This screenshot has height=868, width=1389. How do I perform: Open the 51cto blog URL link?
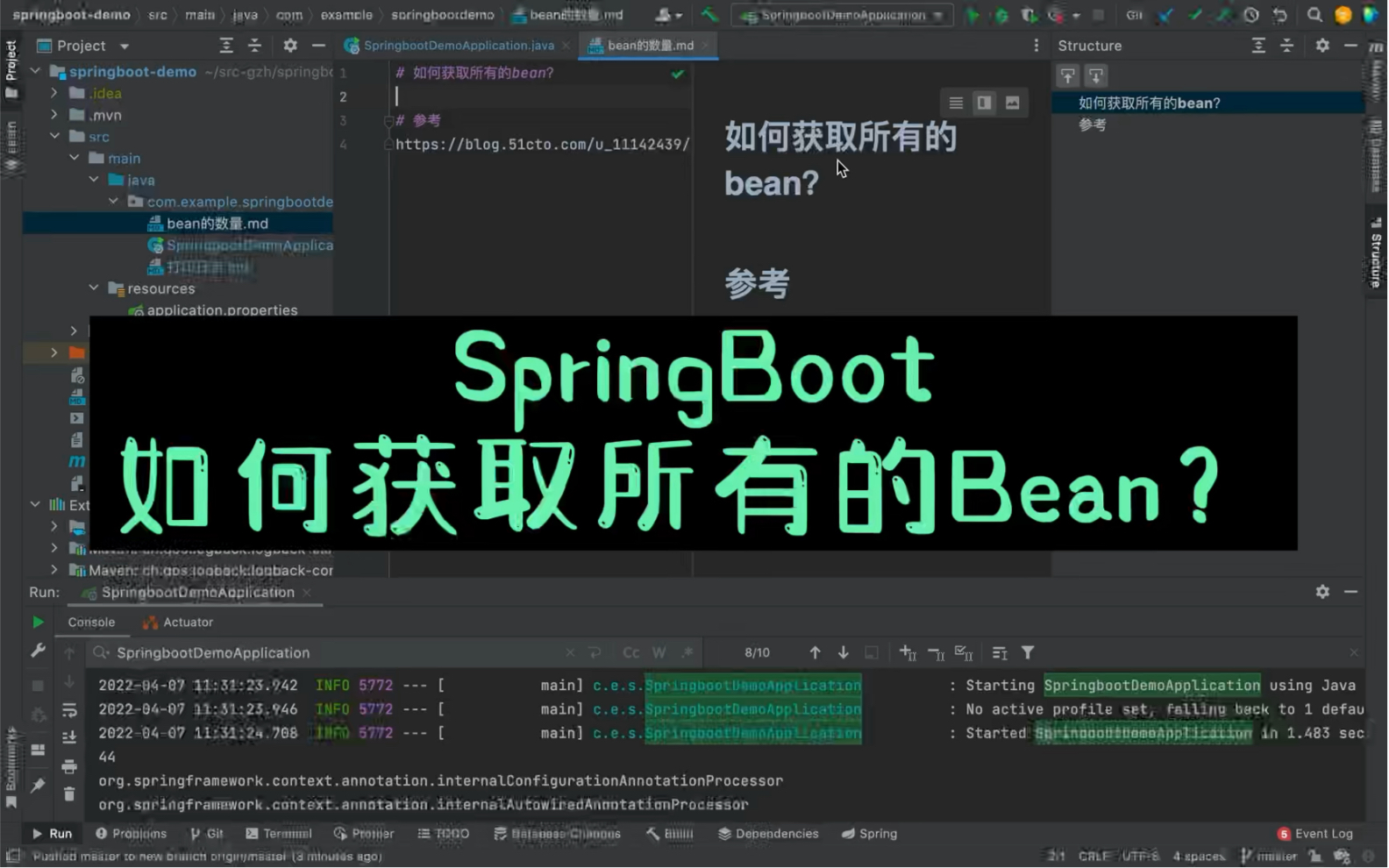tap(542, 144)
